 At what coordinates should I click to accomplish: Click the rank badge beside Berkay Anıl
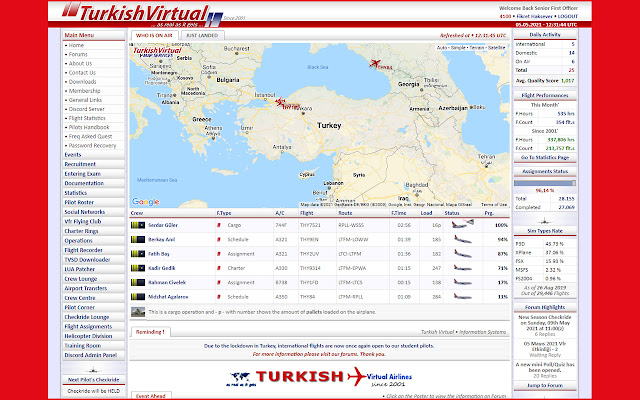click(x=138, y=240)
